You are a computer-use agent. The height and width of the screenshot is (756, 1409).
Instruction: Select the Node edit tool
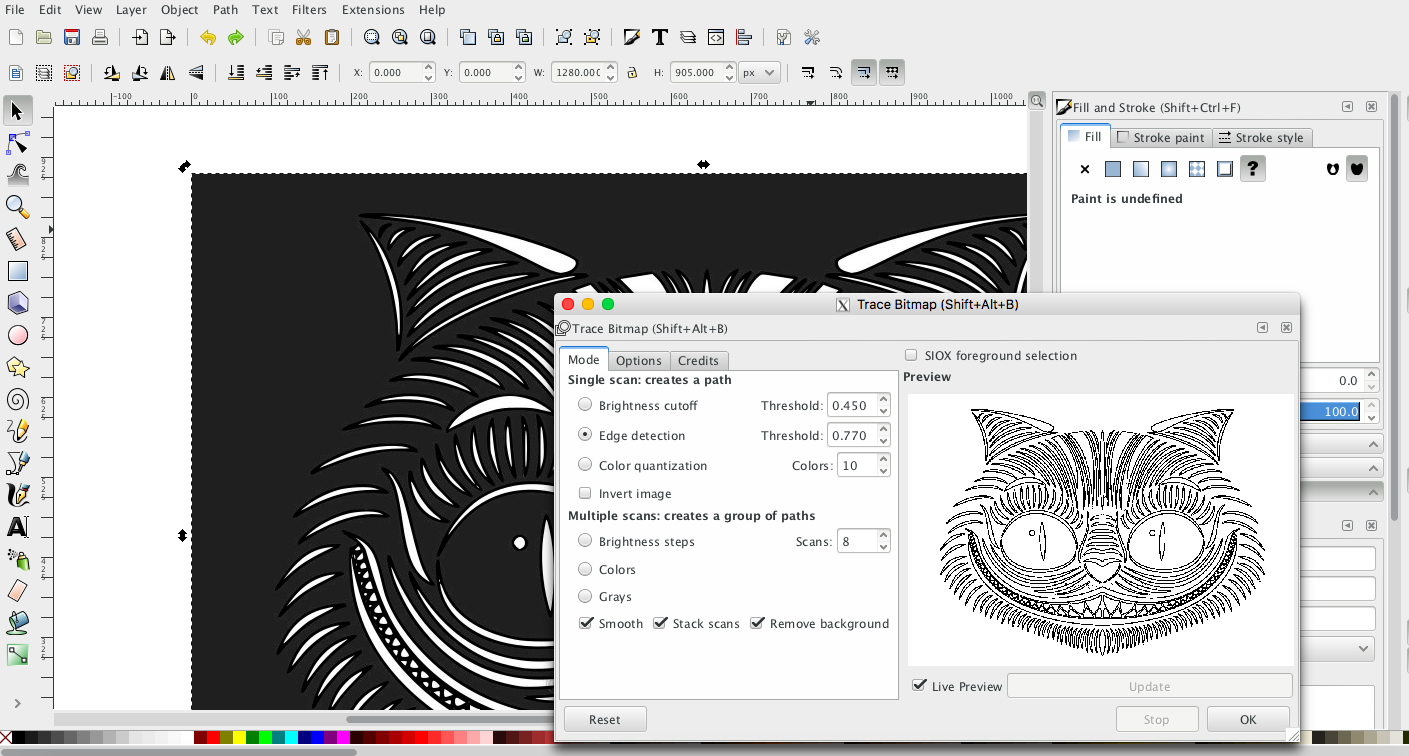tap(17, 142)
